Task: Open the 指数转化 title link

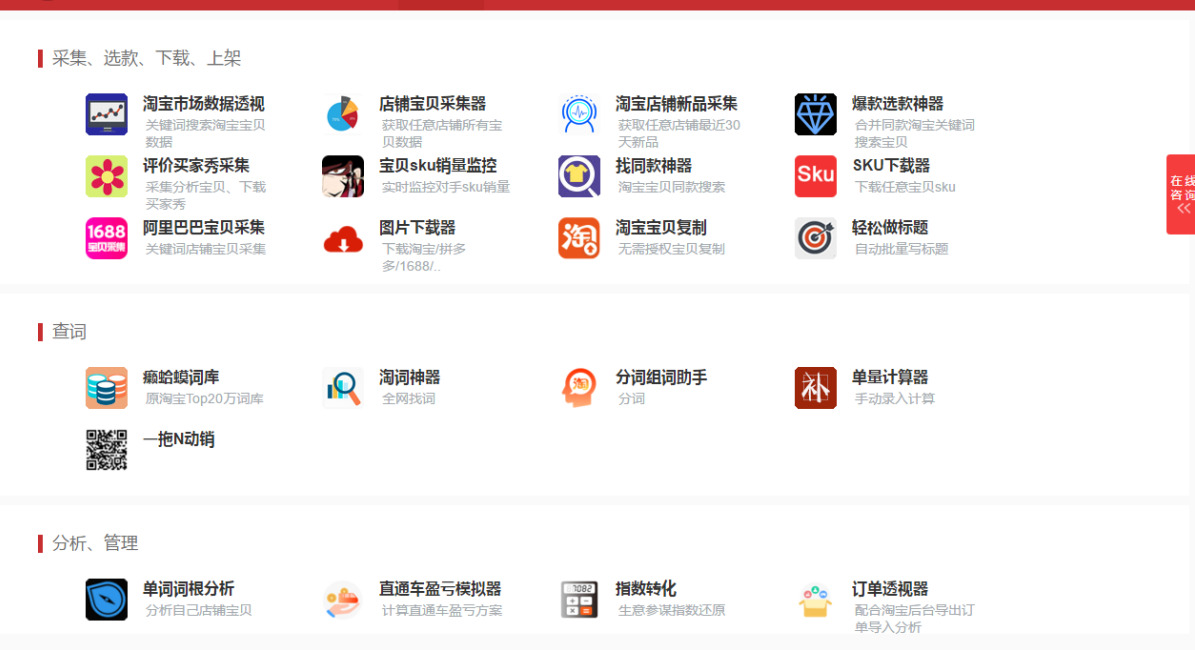Action: tap(646, 588)
